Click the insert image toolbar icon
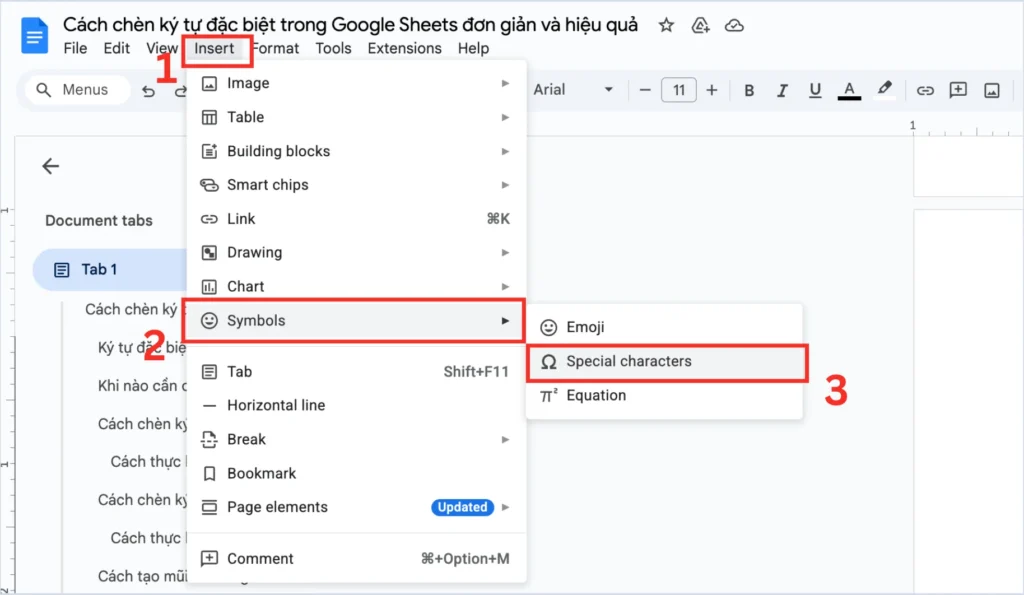The image size is (1024, 595). (x=991, y=90)
